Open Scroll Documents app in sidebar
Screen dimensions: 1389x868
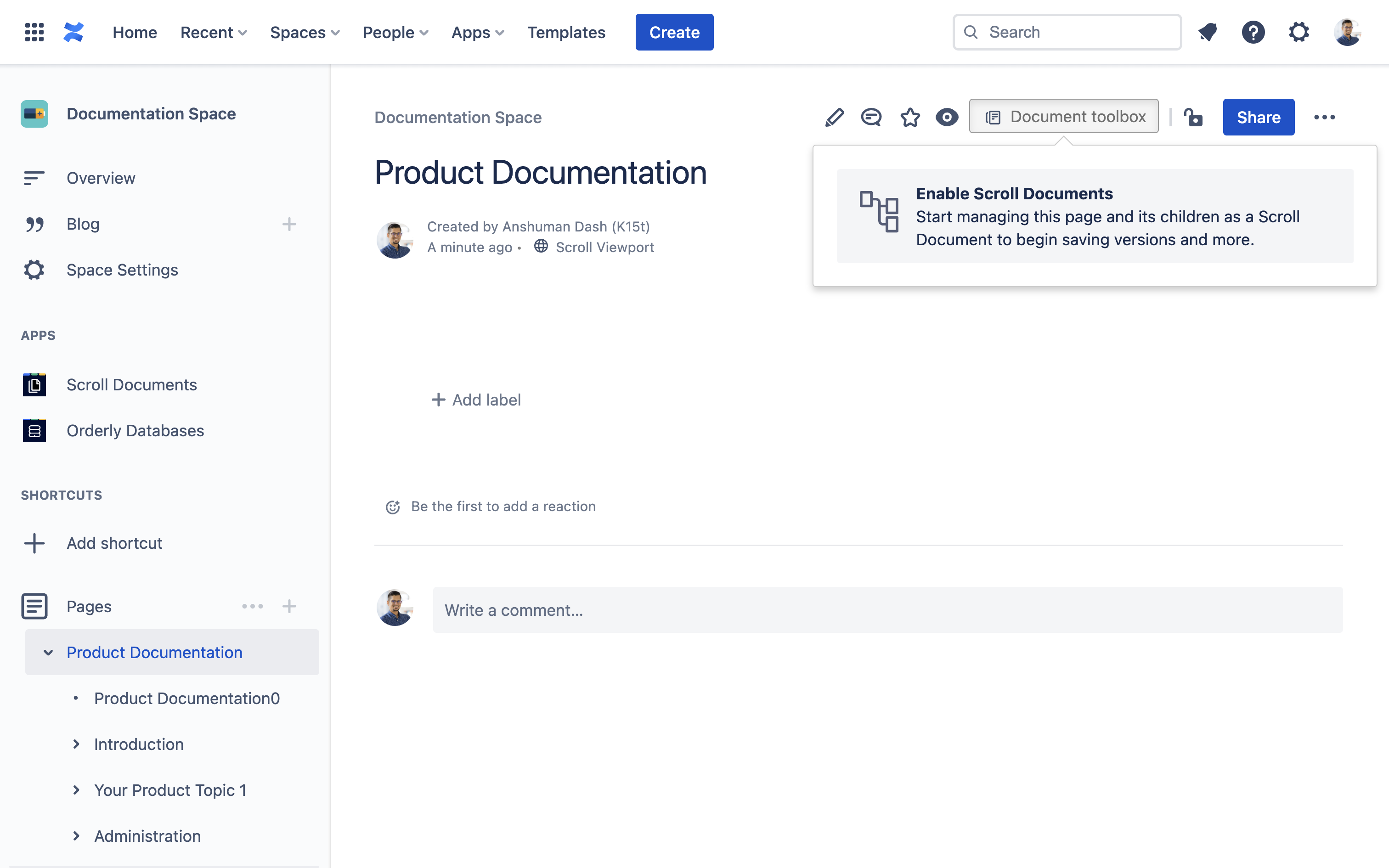click(131, 385)
